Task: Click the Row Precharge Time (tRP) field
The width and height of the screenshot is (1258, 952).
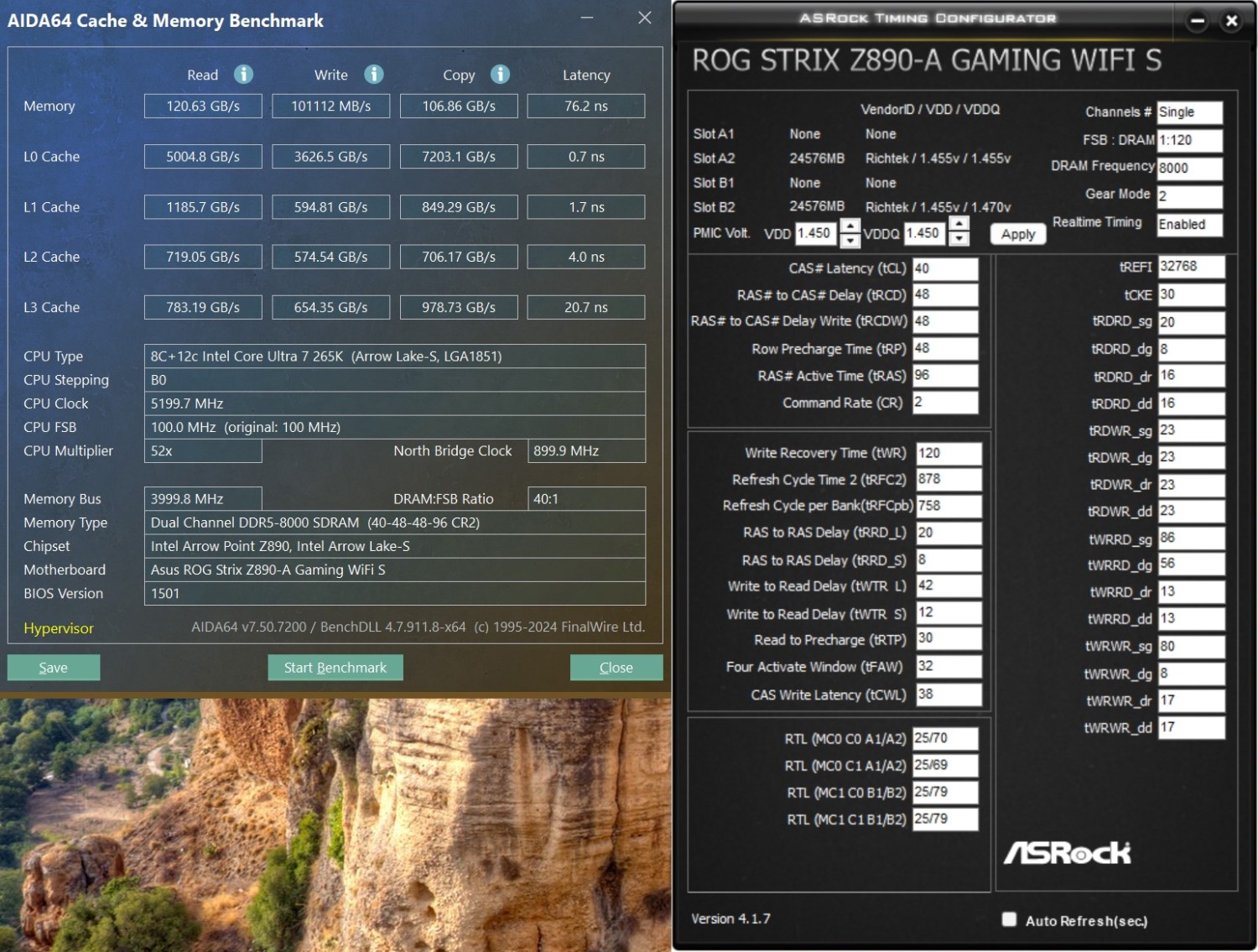Action: click(945, 348)
